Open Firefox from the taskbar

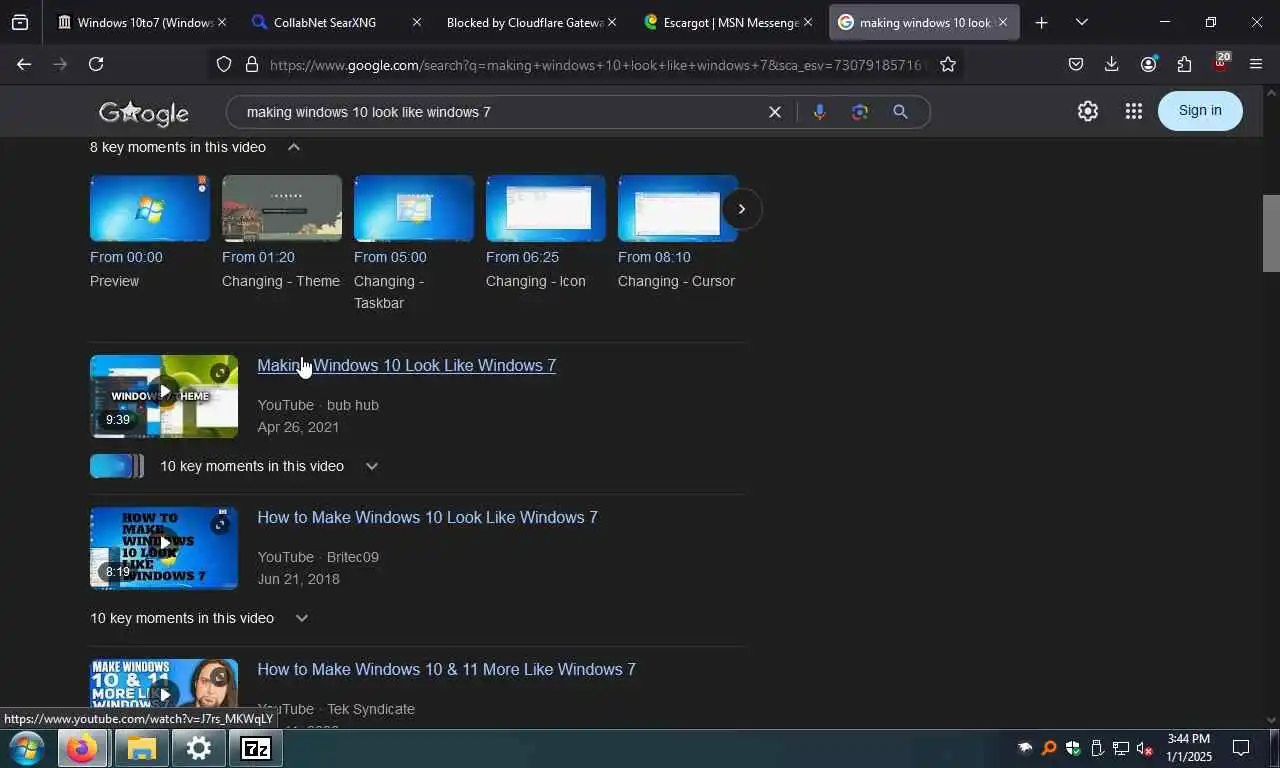click(x=82, y=748)
